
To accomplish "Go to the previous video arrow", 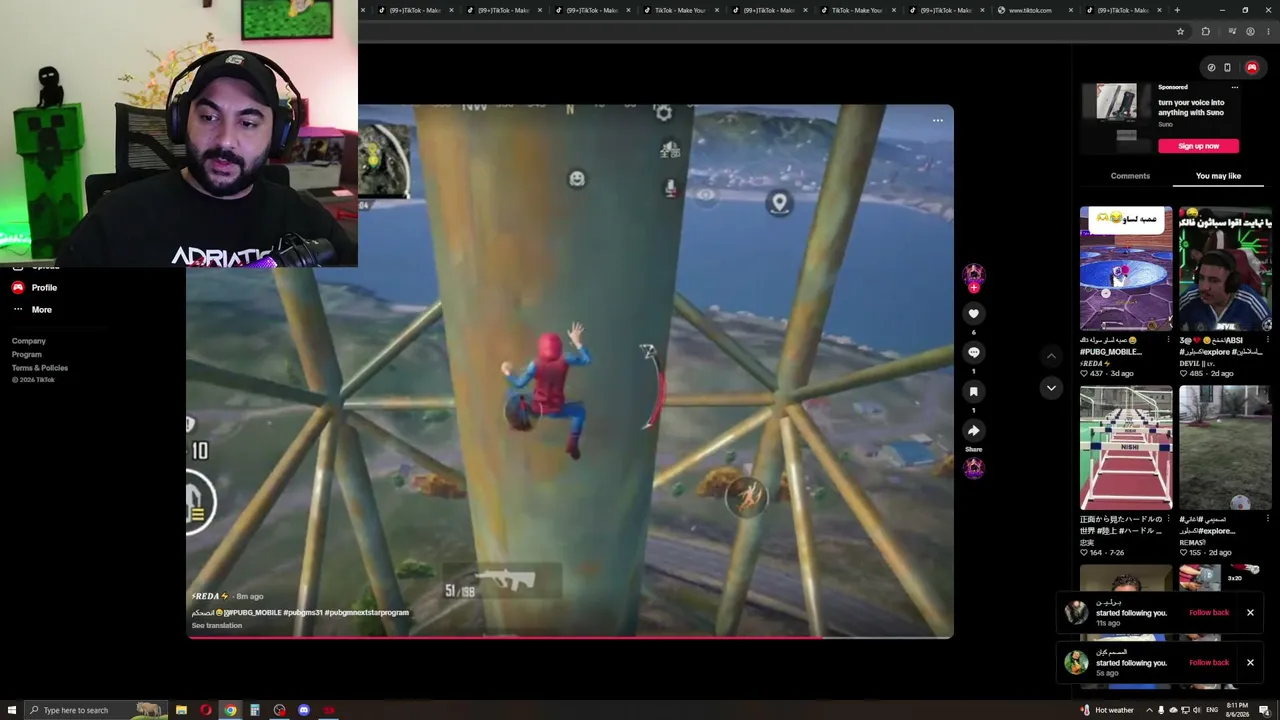I will 1051,356.
